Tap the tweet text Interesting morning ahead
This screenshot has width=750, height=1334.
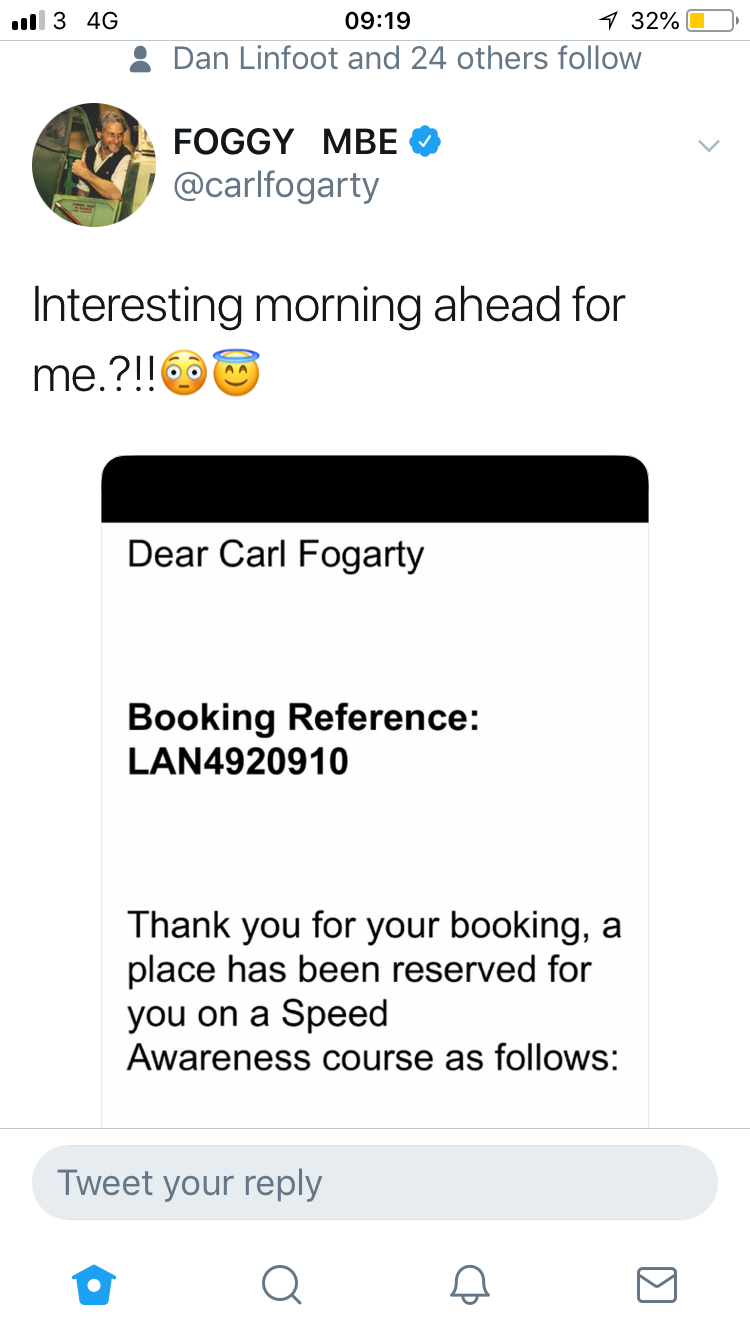click(x=329, y=304)
